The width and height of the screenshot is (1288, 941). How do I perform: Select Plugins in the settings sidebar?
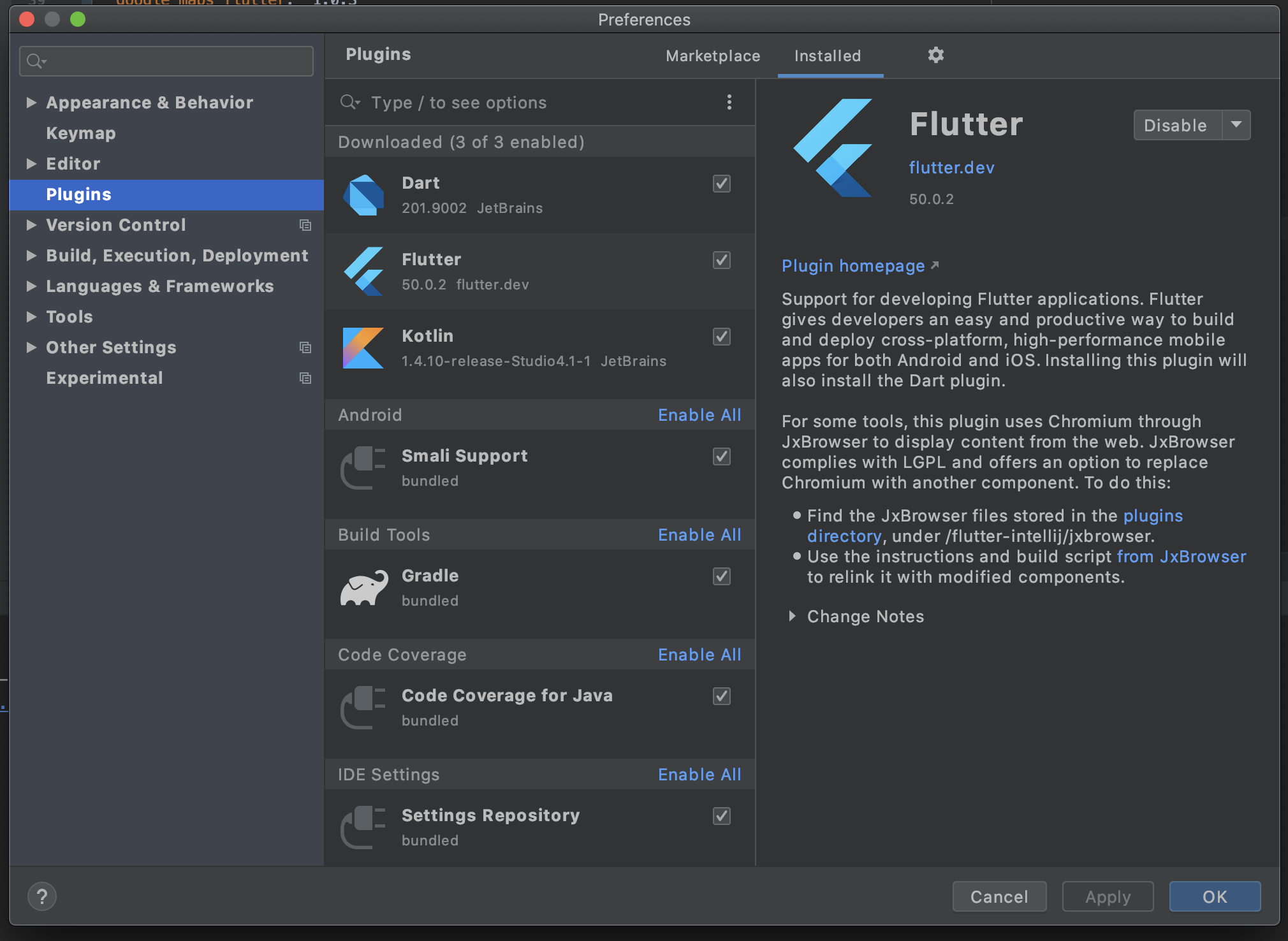click(x=78, y=194)
